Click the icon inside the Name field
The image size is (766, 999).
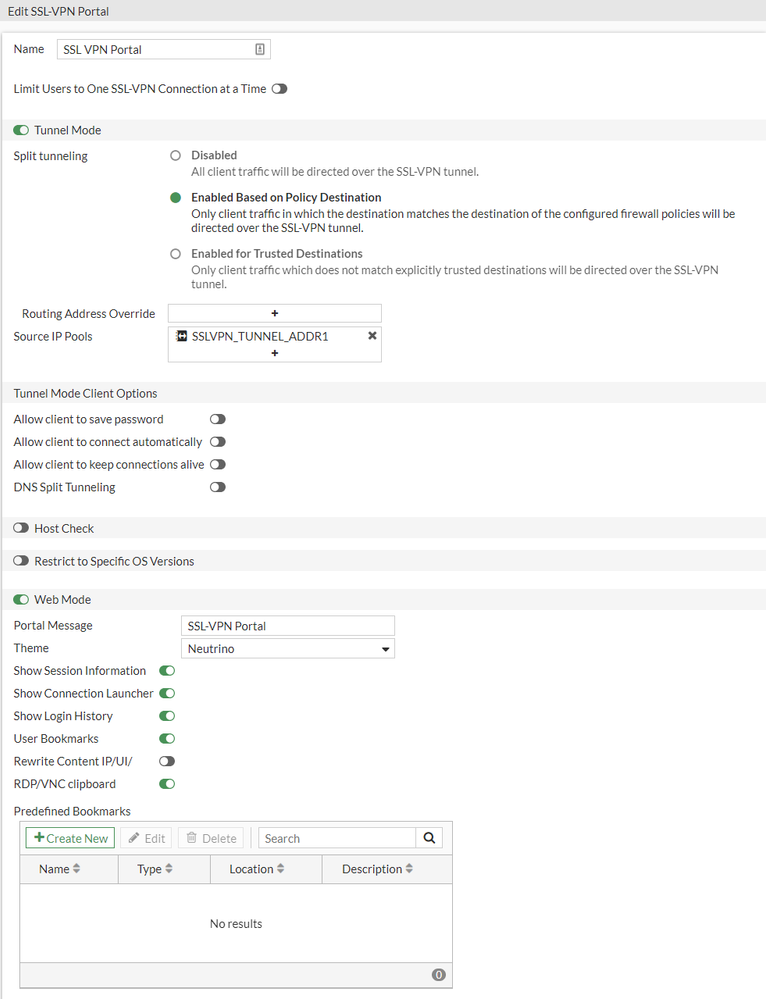click(259, 49)
